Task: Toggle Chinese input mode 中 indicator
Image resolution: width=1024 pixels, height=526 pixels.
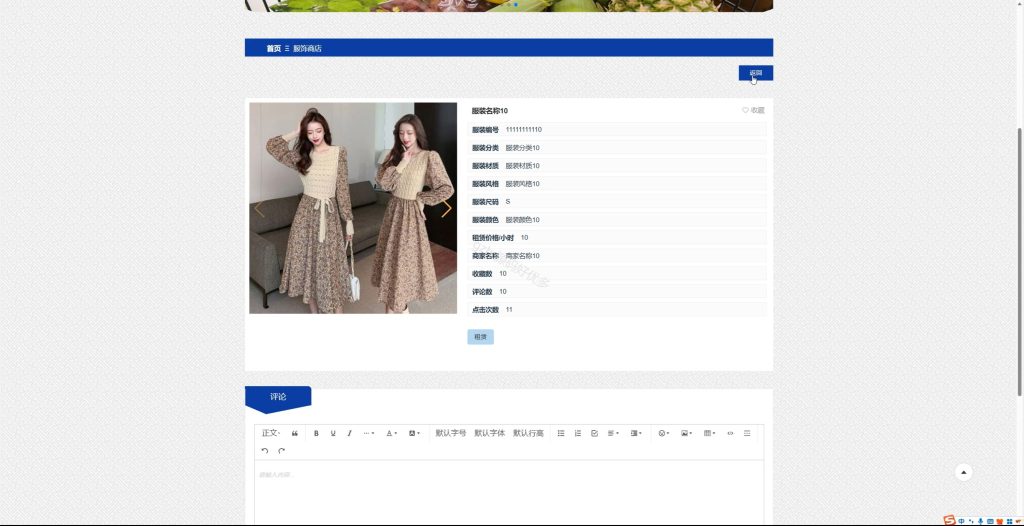Action: 961,521
